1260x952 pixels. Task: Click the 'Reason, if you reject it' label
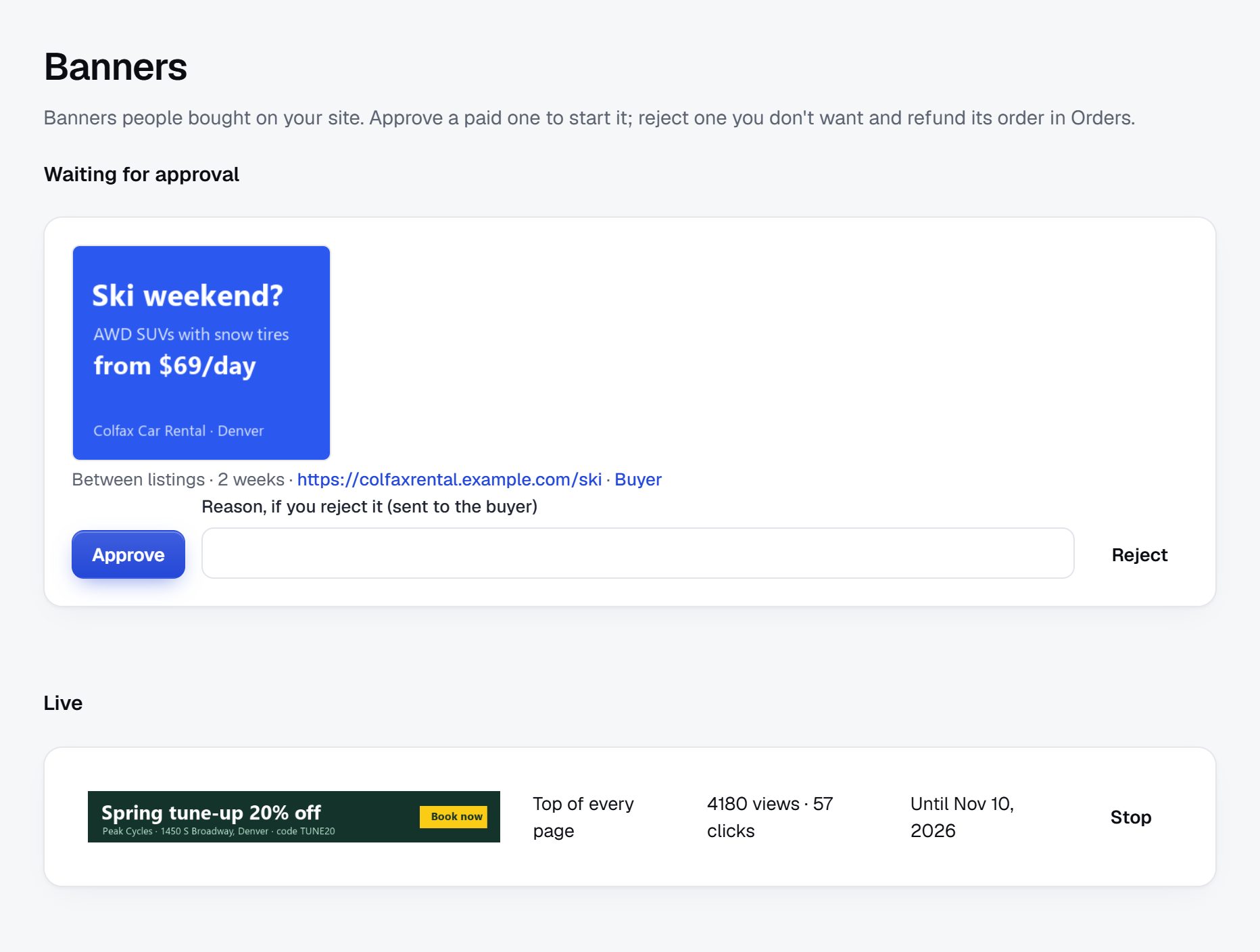370,506
